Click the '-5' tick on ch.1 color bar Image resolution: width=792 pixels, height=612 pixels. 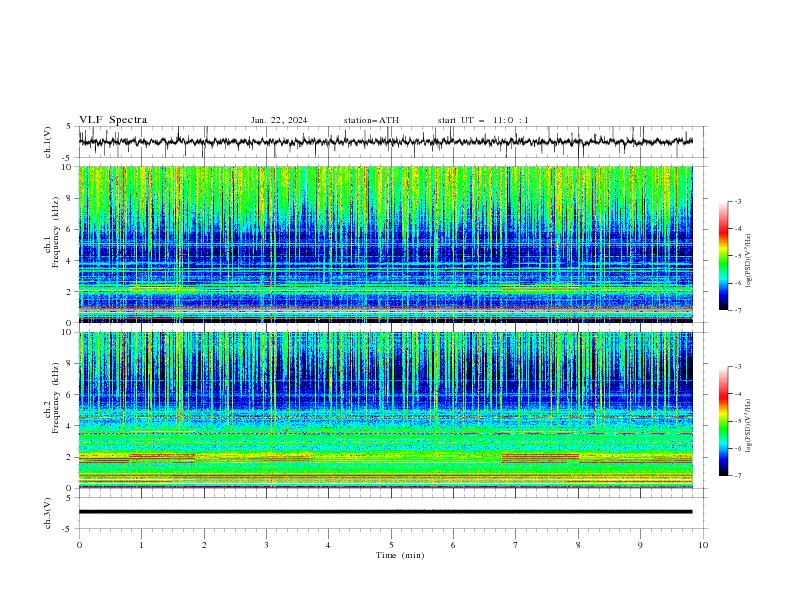pyautogui.click(x=737, y=256)
